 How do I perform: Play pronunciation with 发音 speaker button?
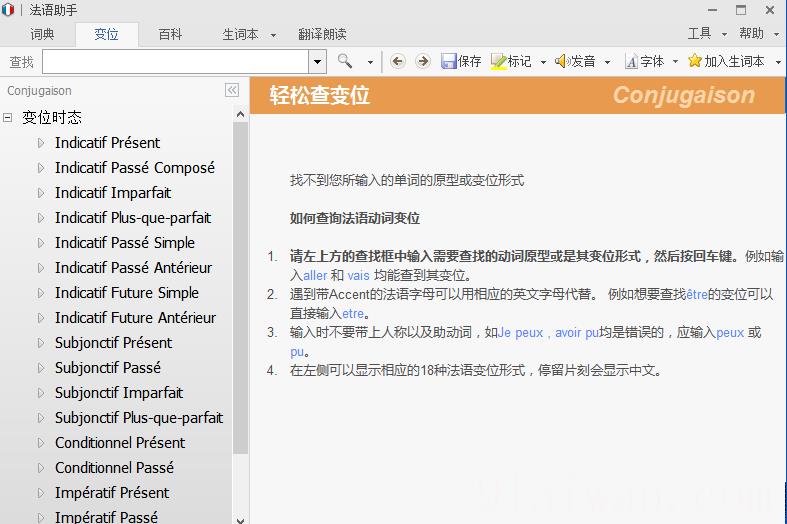[x=575, y=61]
